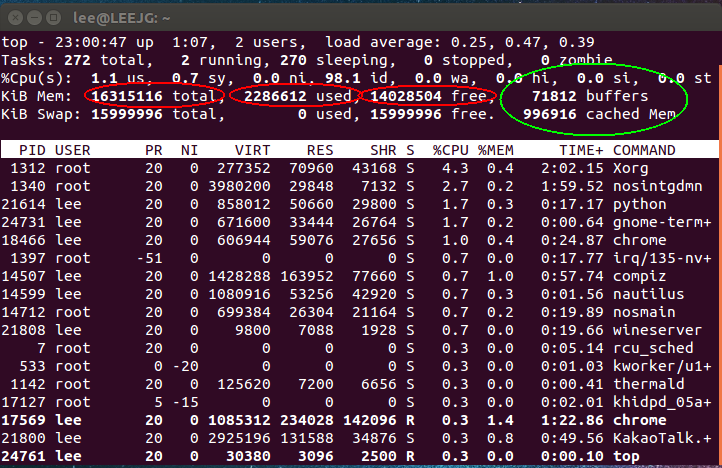Click nice value -20 of kworker

point(186,366)
